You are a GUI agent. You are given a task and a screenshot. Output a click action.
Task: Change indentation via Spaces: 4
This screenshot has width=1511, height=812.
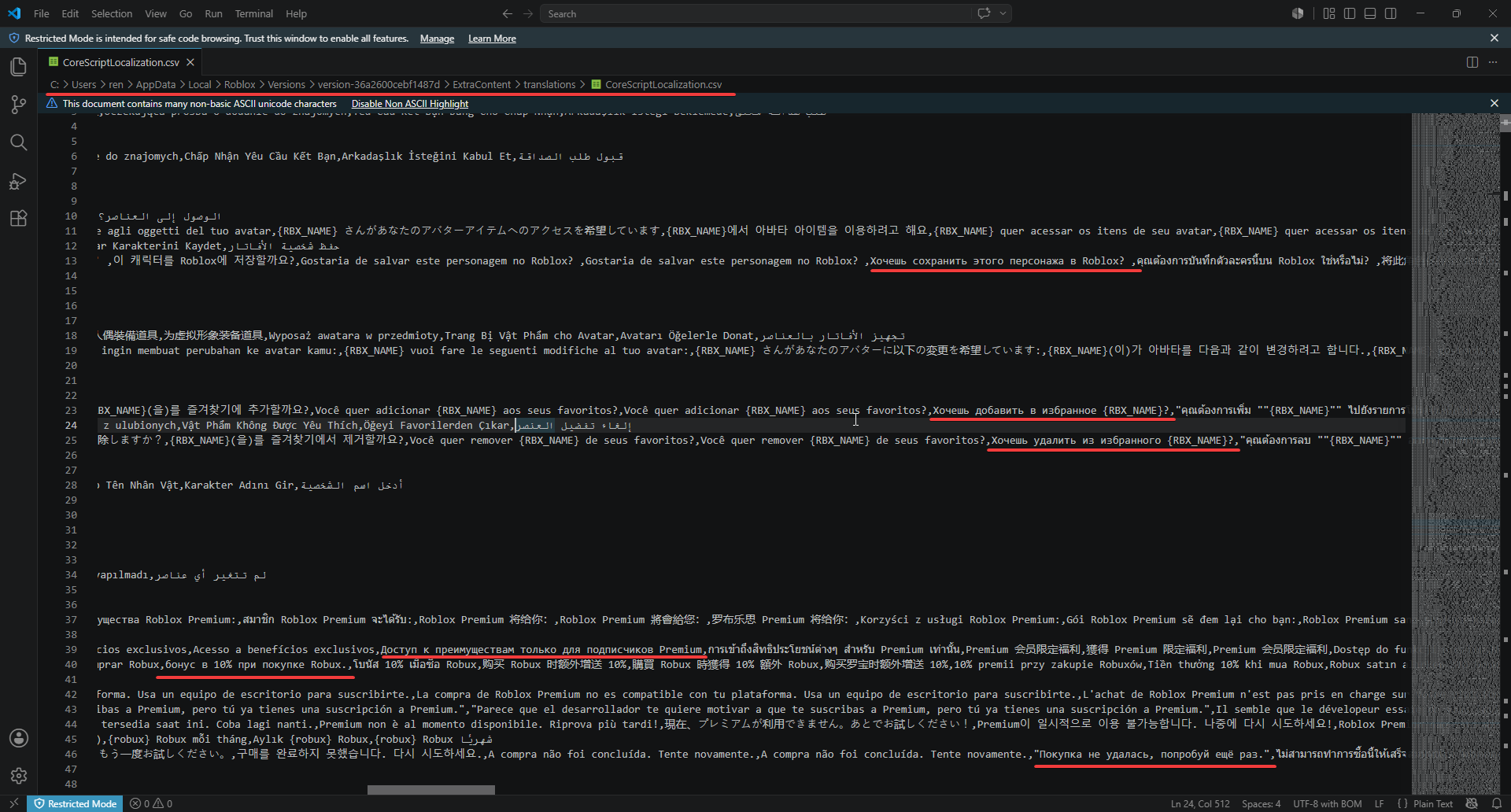[1261, 803]
